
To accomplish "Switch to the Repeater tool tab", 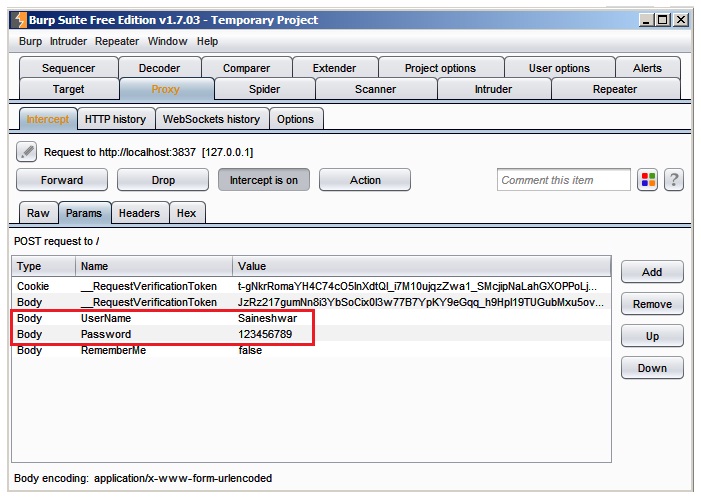I will (615, 89).
